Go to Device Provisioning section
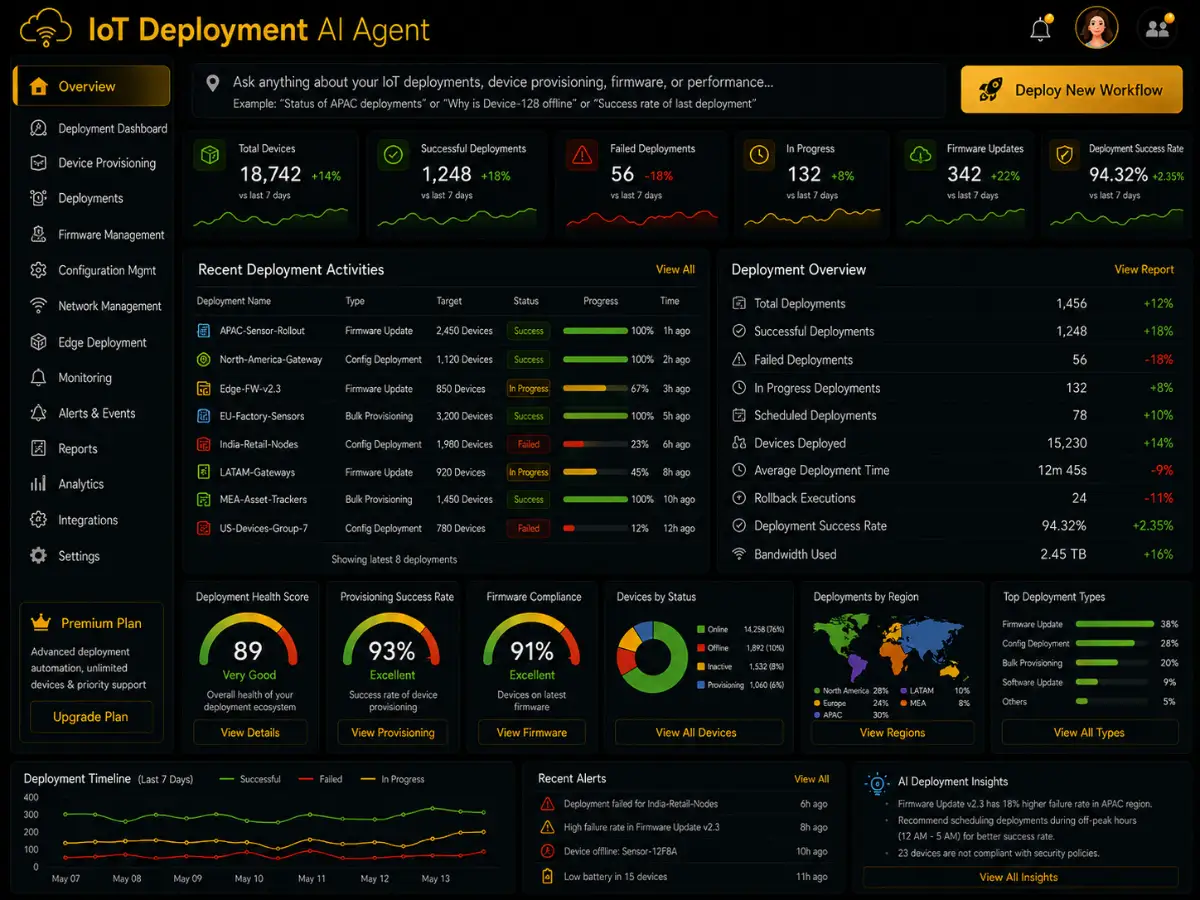Viewport: 1200px width, 900px height. tap(93, 163)
